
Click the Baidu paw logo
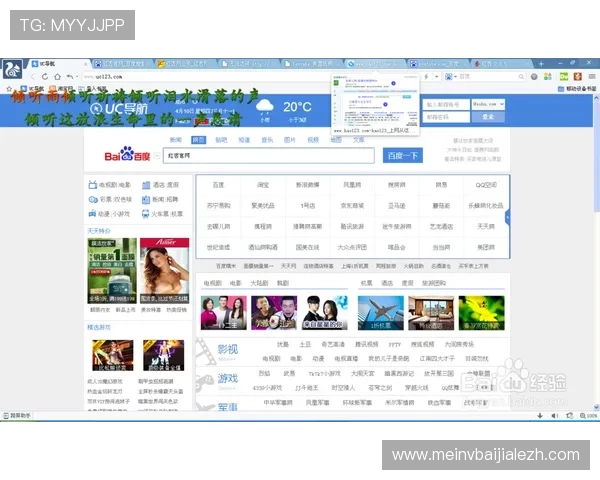coord(127,156)
